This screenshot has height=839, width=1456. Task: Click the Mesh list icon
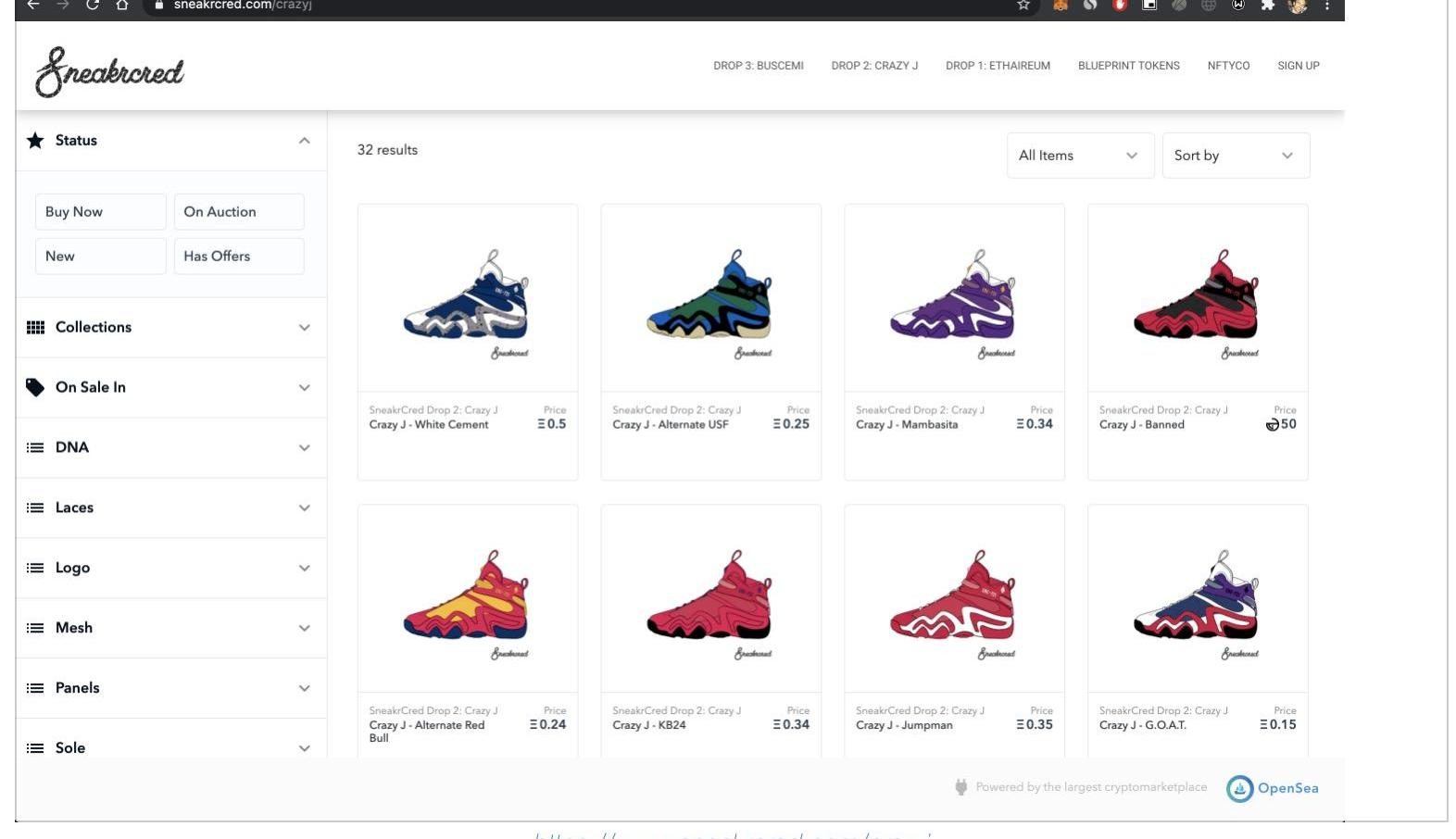coord(35,628)
